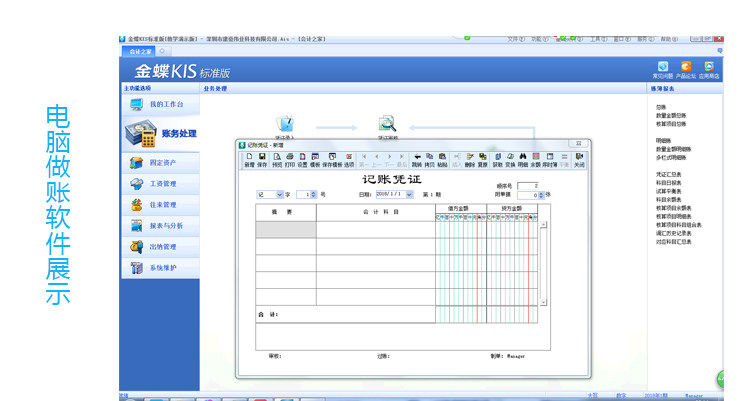This screenshot has width=750, height=401.
Task: Close the 记账凭证 dialog with X button
Action: coord(578,144)
